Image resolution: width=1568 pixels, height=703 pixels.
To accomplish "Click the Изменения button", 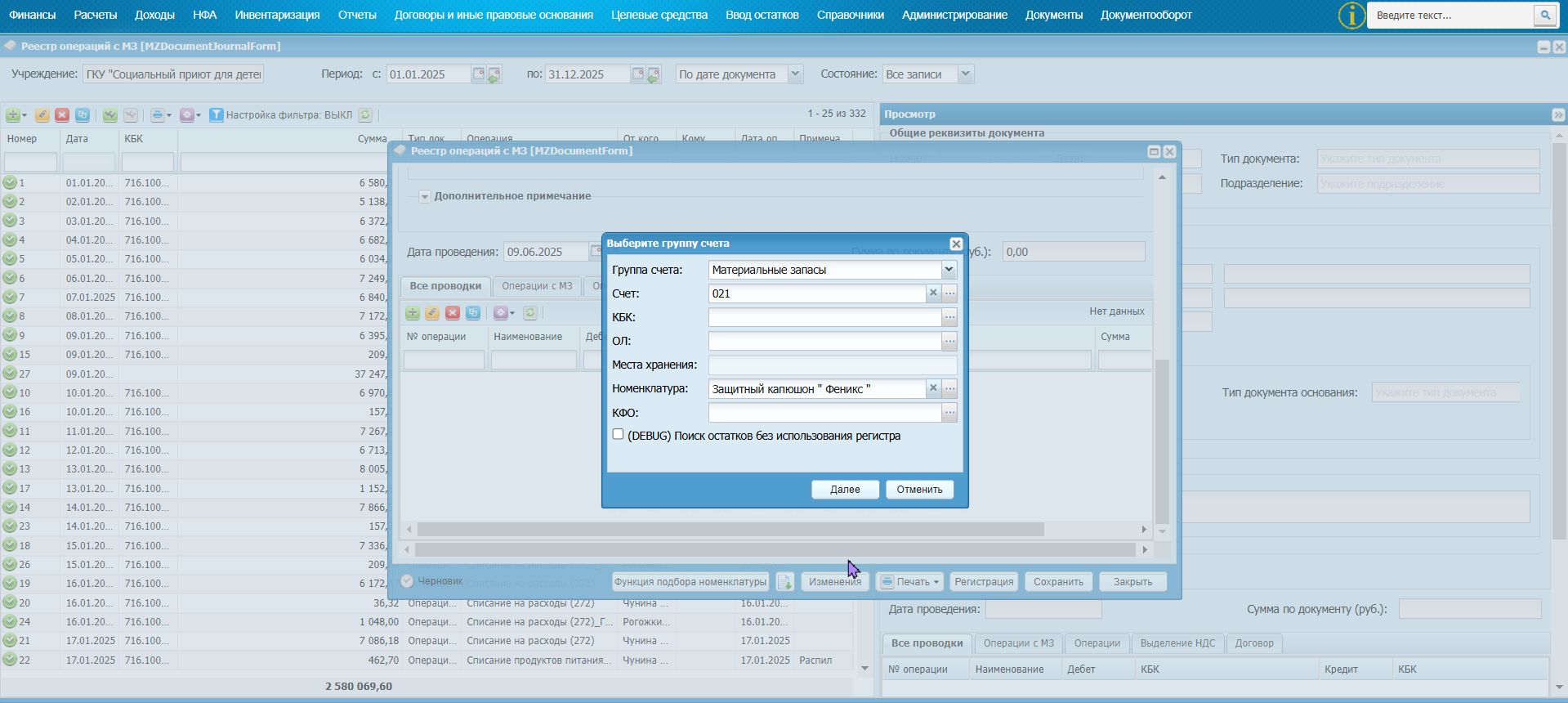I will coord(835,582).
